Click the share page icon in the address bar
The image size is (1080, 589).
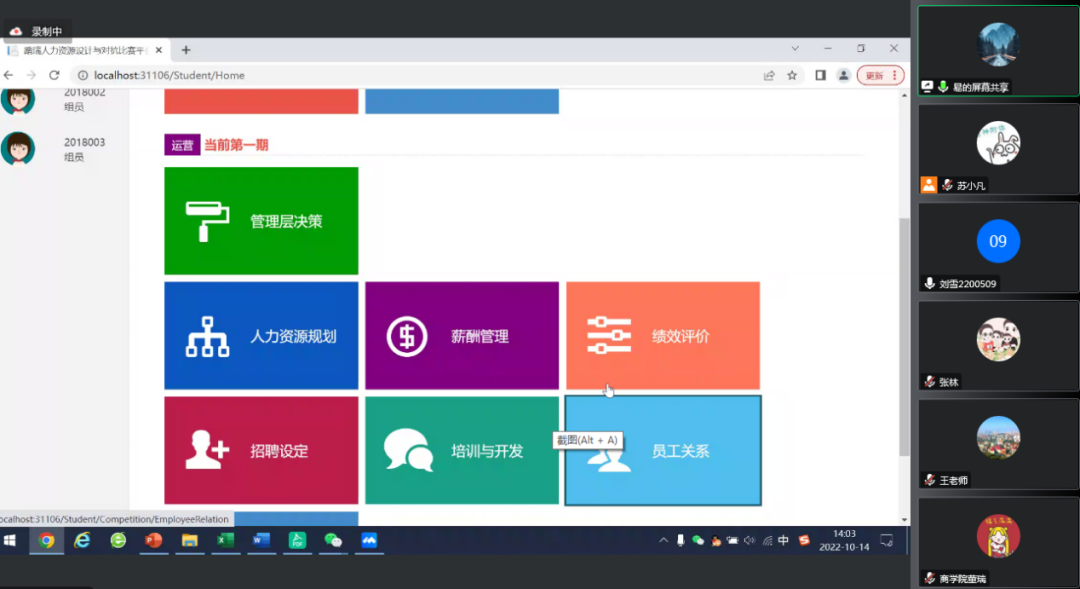[769, 75]
